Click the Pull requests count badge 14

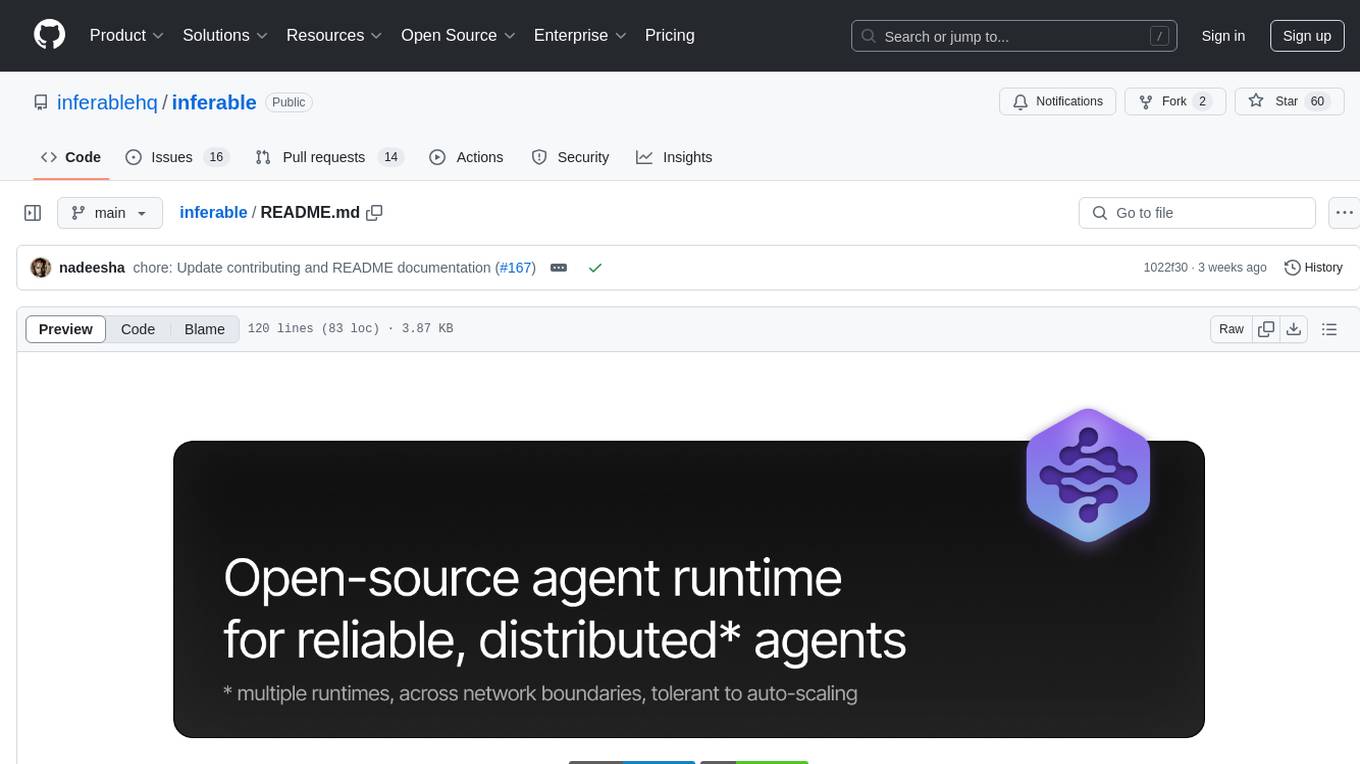point(391,157)
